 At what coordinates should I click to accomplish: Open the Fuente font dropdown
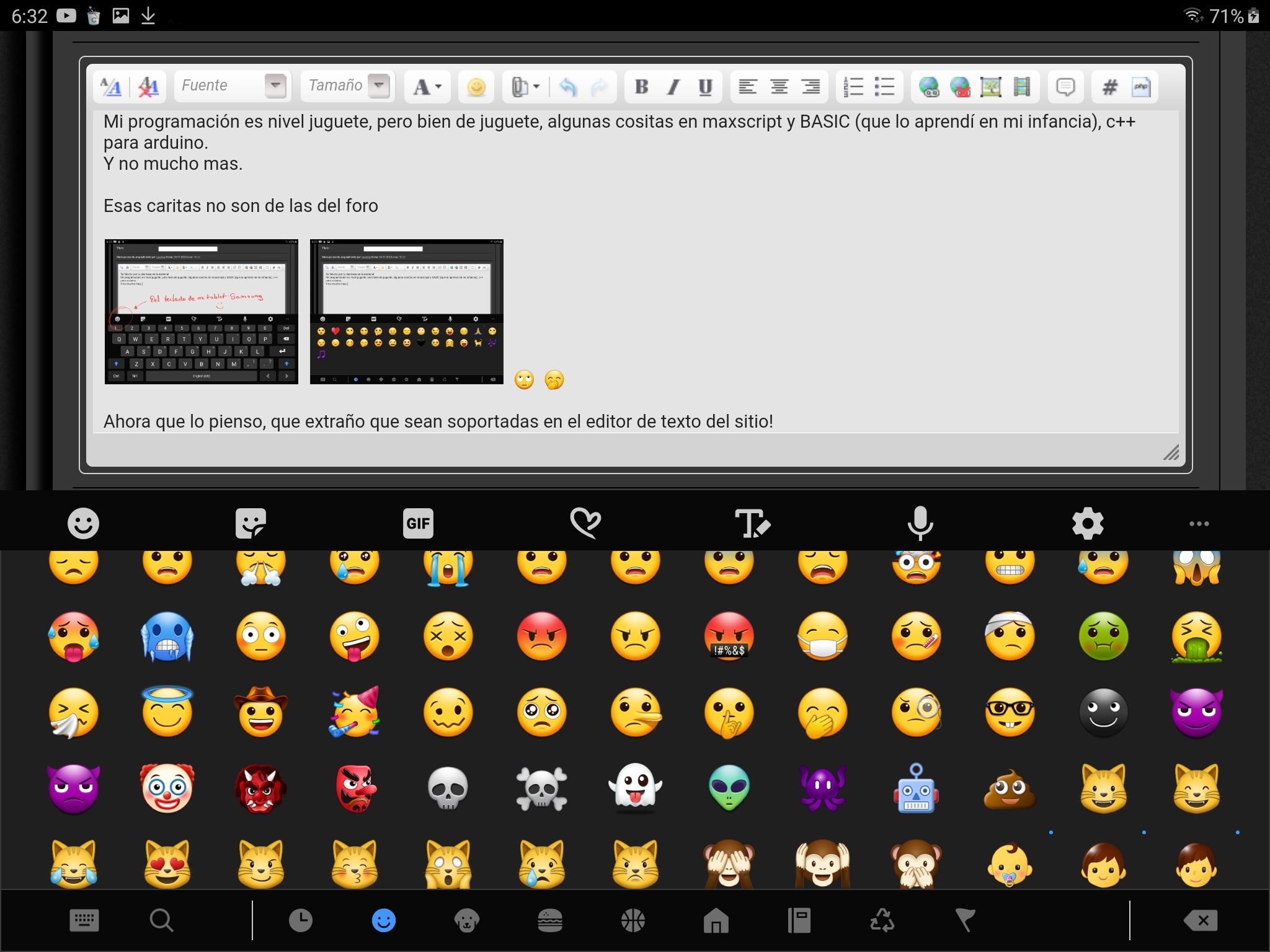275,86
